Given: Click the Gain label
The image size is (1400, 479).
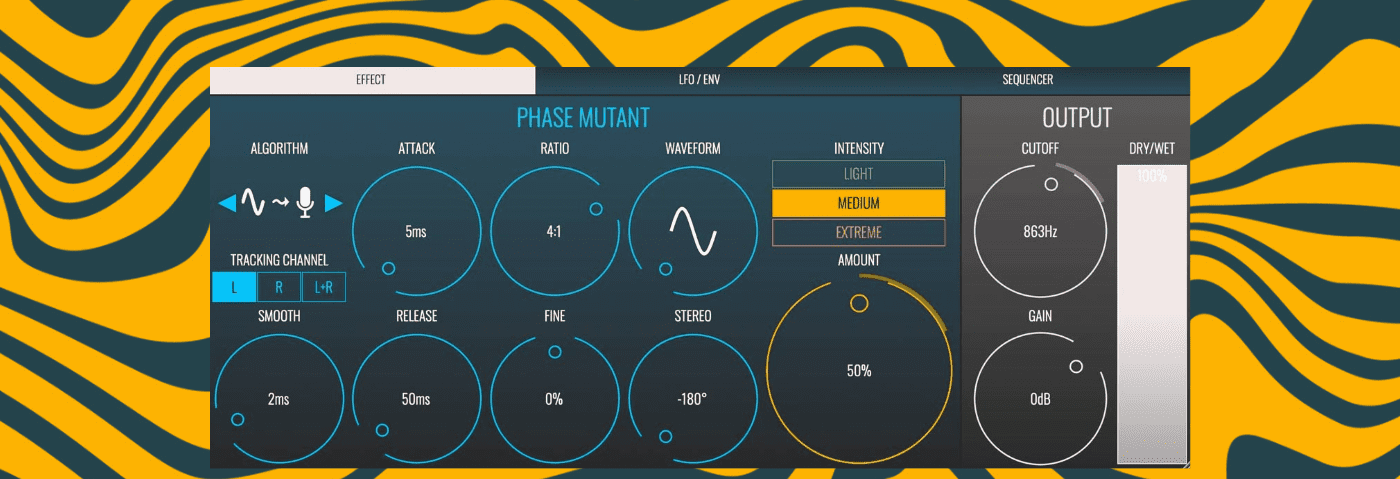Looking at the screenshot, I should (x=1040, y=316).
